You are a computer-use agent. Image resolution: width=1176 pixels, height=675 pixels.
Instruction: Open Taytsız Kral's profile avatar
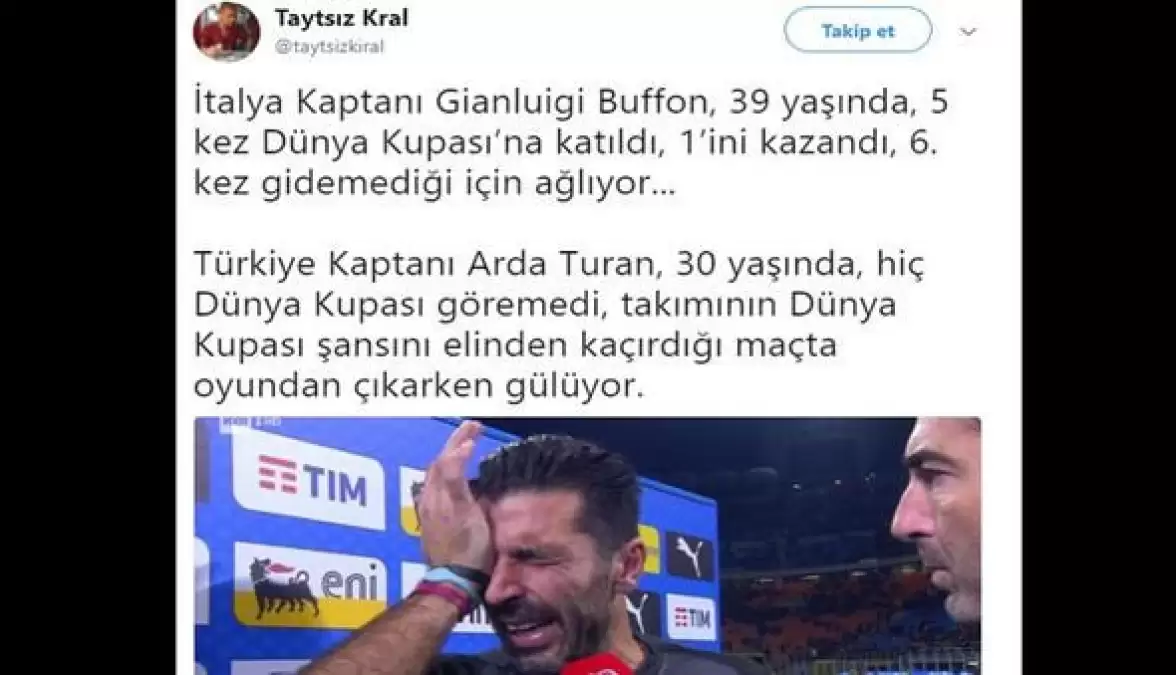[x=227, y=31]
